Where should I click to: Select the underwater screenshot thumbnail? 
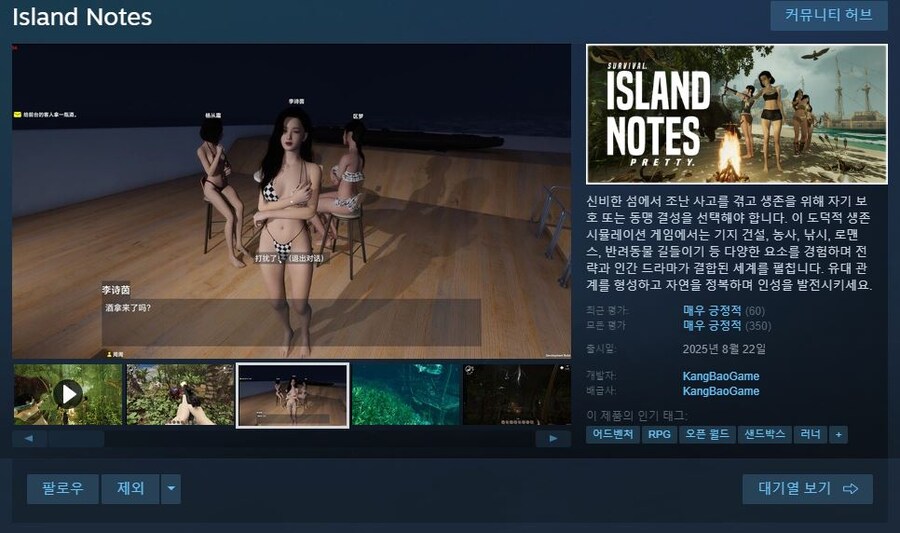(x=406, y=394)
